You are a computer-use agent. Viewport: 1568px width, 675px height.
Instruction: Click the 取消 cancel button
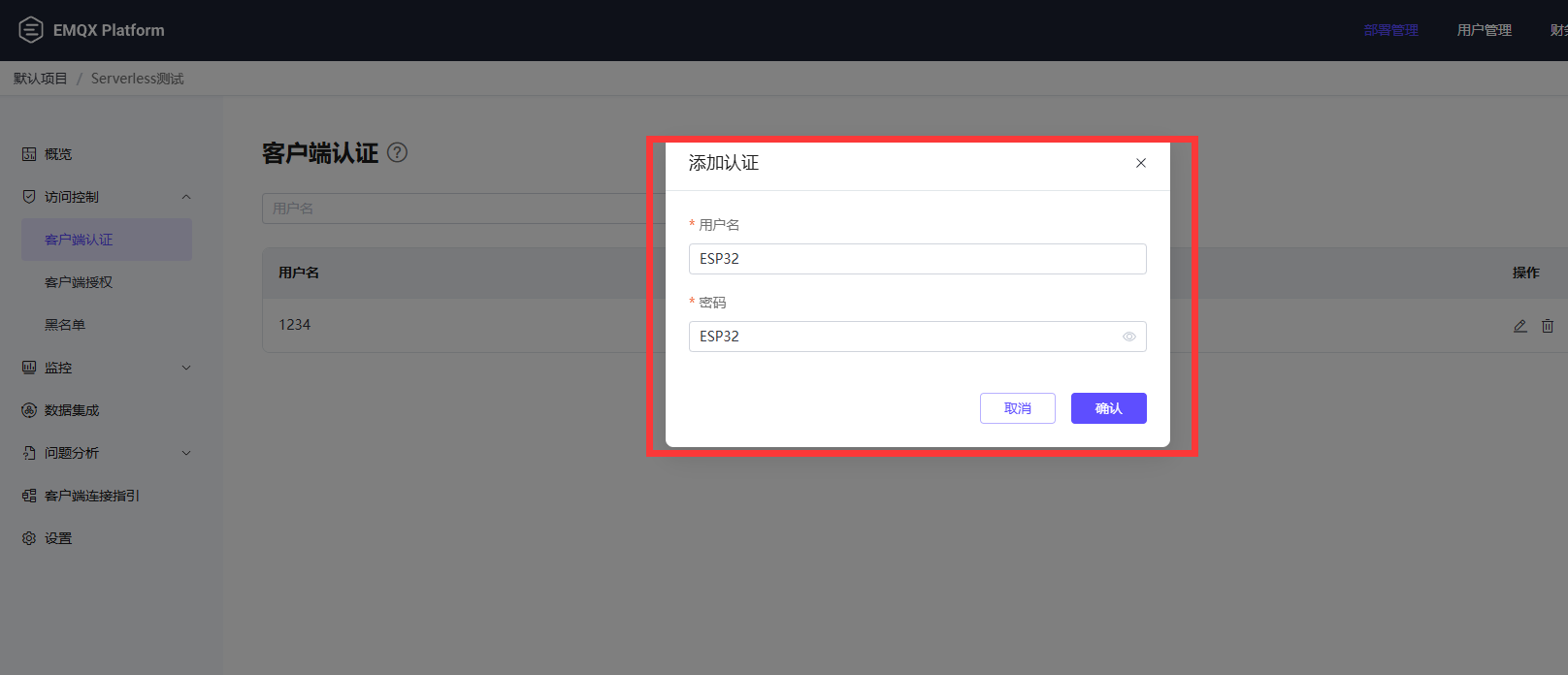1017,408
